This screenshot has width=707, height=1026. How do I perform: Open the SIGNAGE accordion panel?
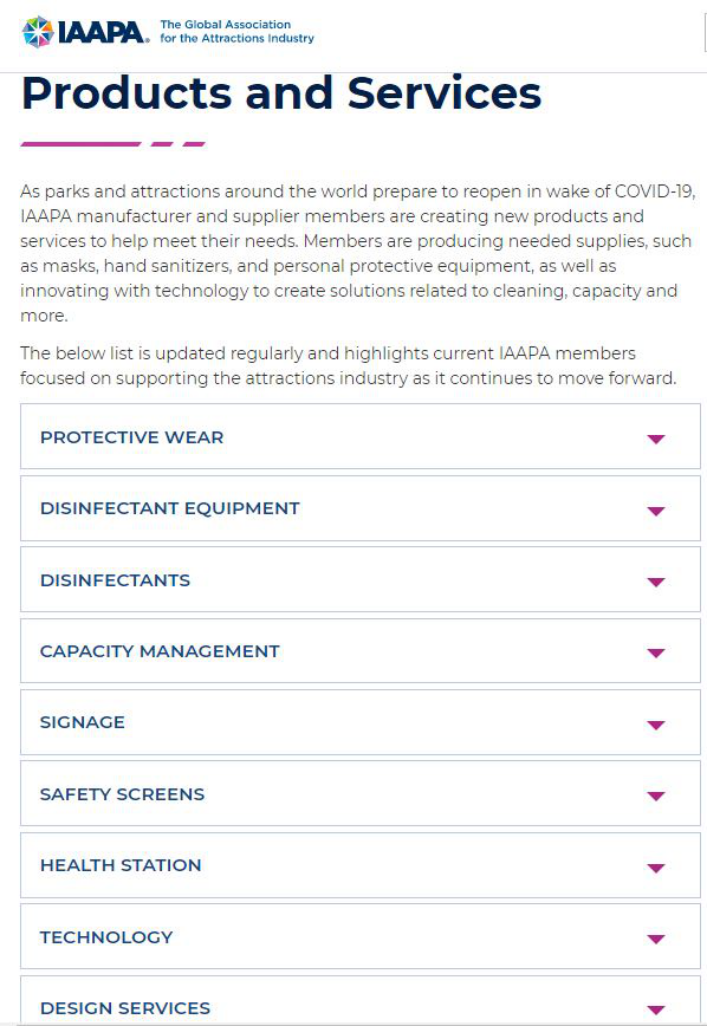coord(82,722)
